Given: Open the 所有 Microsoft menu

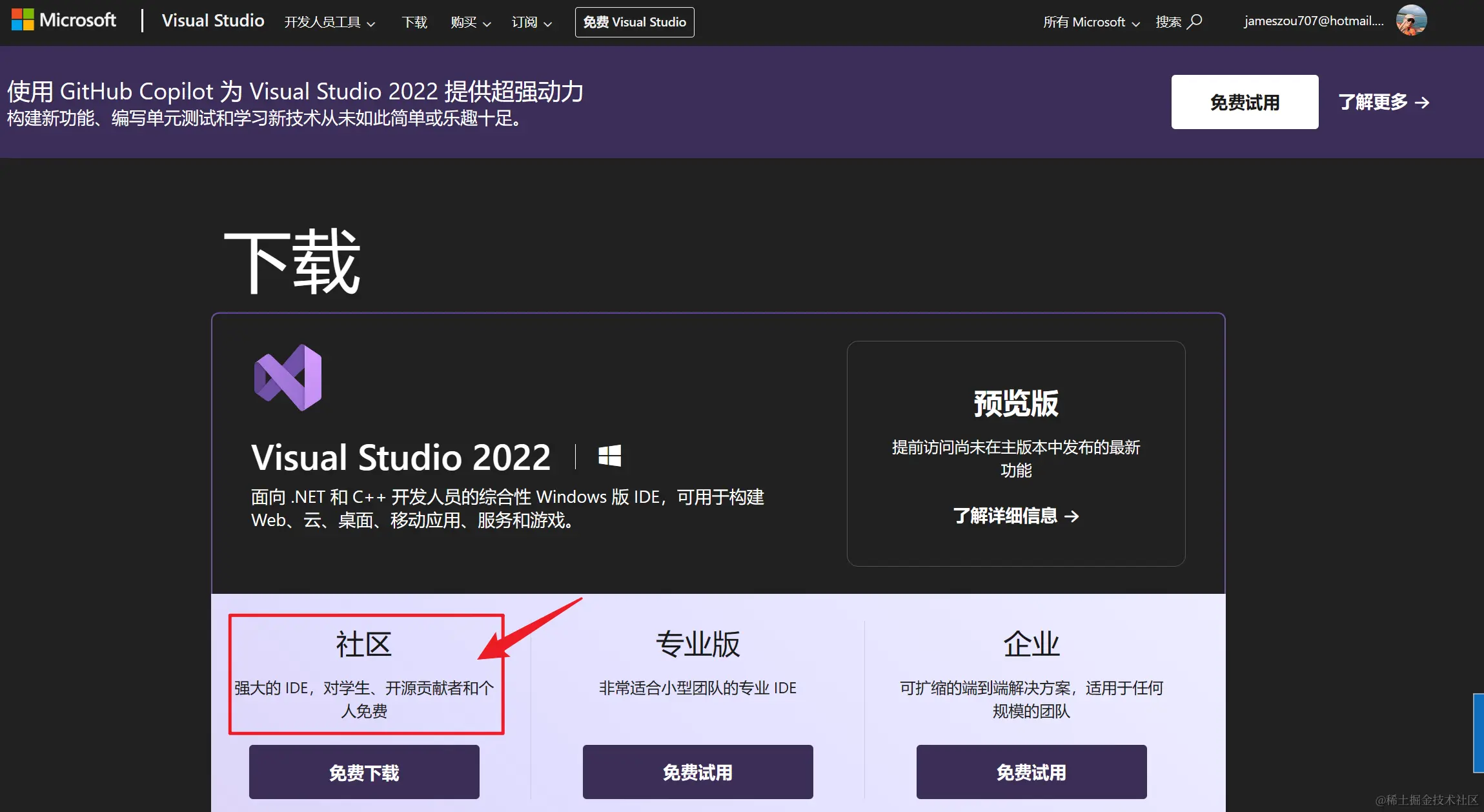Looking at the screenshot, I should [x=1091, y=23].
